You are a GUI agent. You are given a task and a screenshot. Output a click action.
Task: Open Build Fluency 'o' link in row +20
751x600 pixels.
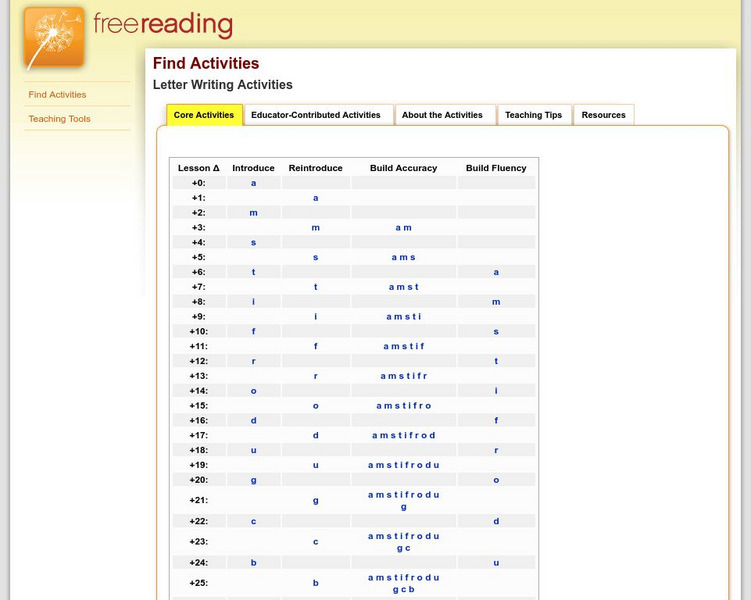[x=496, y=480]
